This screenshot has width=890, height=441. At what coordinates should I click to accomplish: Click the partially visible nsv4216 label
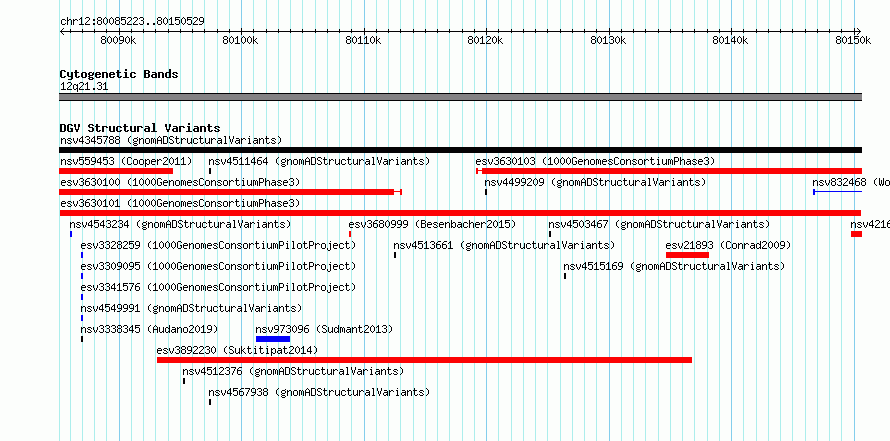coord(870,224)
